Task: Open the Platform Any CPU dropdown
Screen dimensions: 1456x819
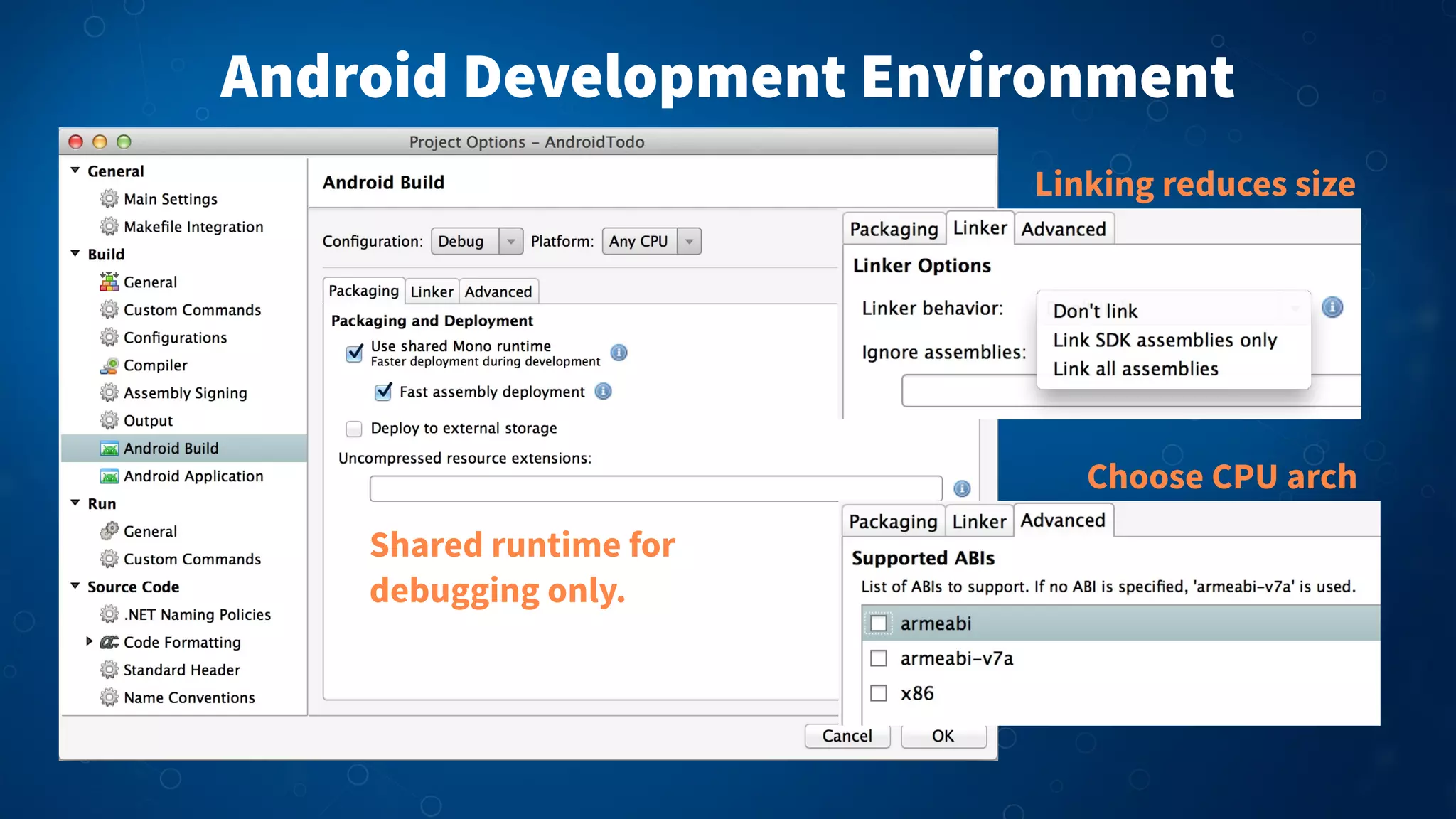Action: coord(652,241)
